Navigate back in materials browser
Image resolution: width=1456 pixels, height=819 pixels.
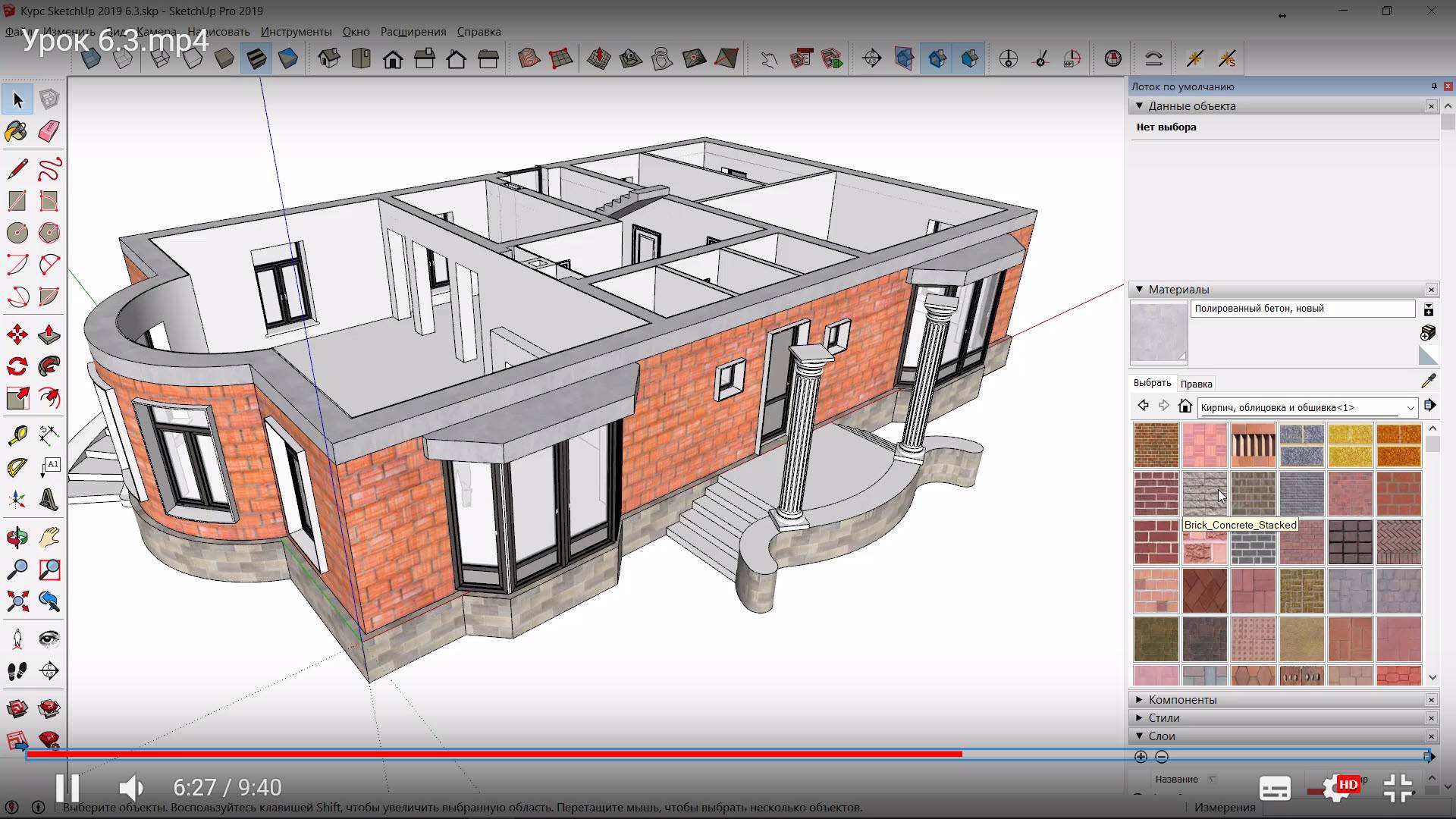(x=1143, y=406)
